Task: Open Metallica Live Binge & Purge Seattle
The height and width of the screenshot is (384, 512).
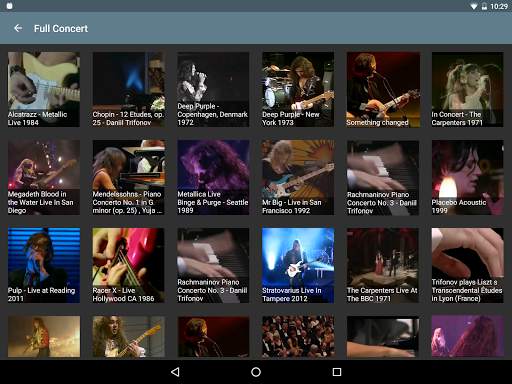Action: [213, 177]
